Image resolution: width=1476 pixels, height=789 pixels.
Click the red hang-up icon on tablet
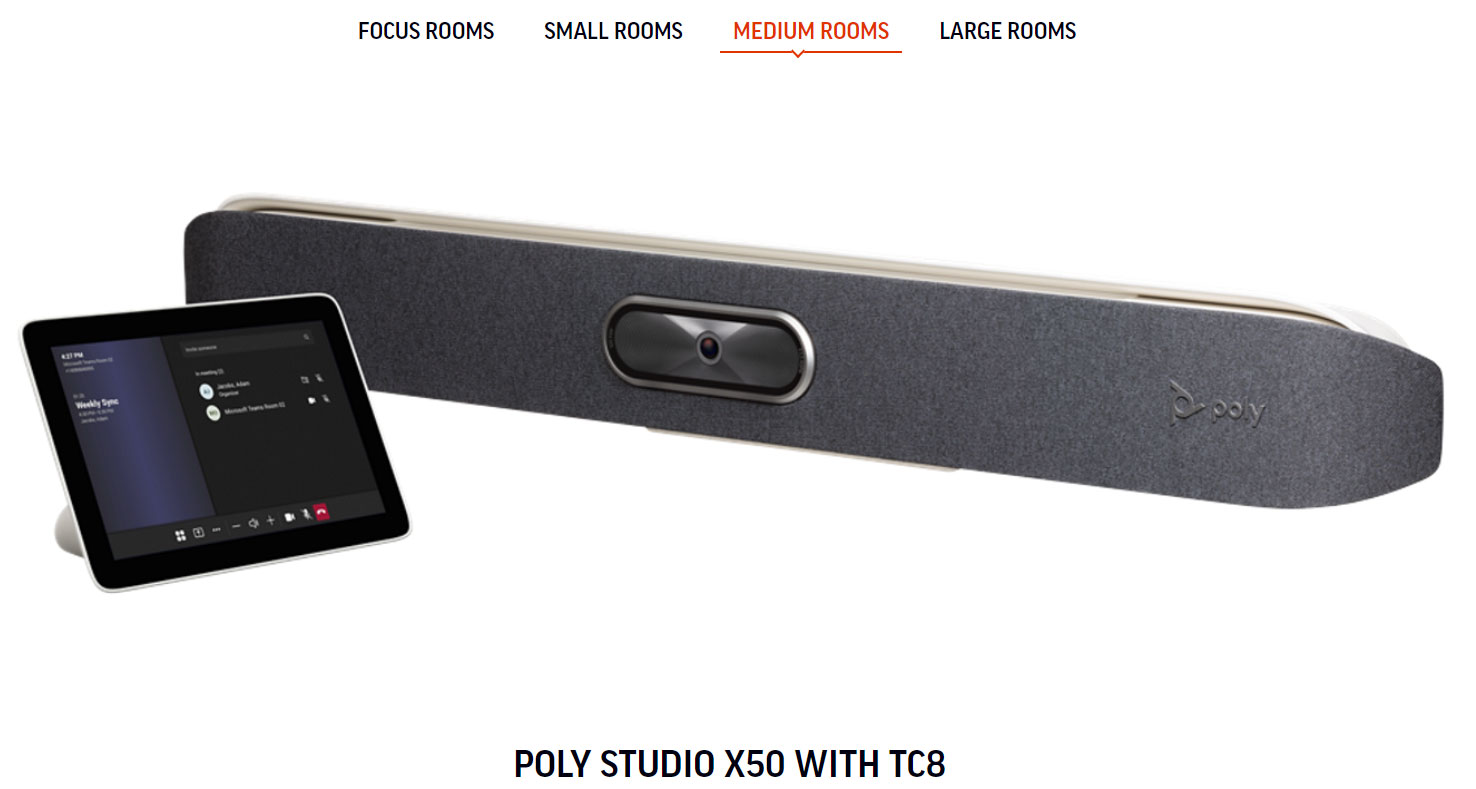pyautogui.click(x=321, y=512)
